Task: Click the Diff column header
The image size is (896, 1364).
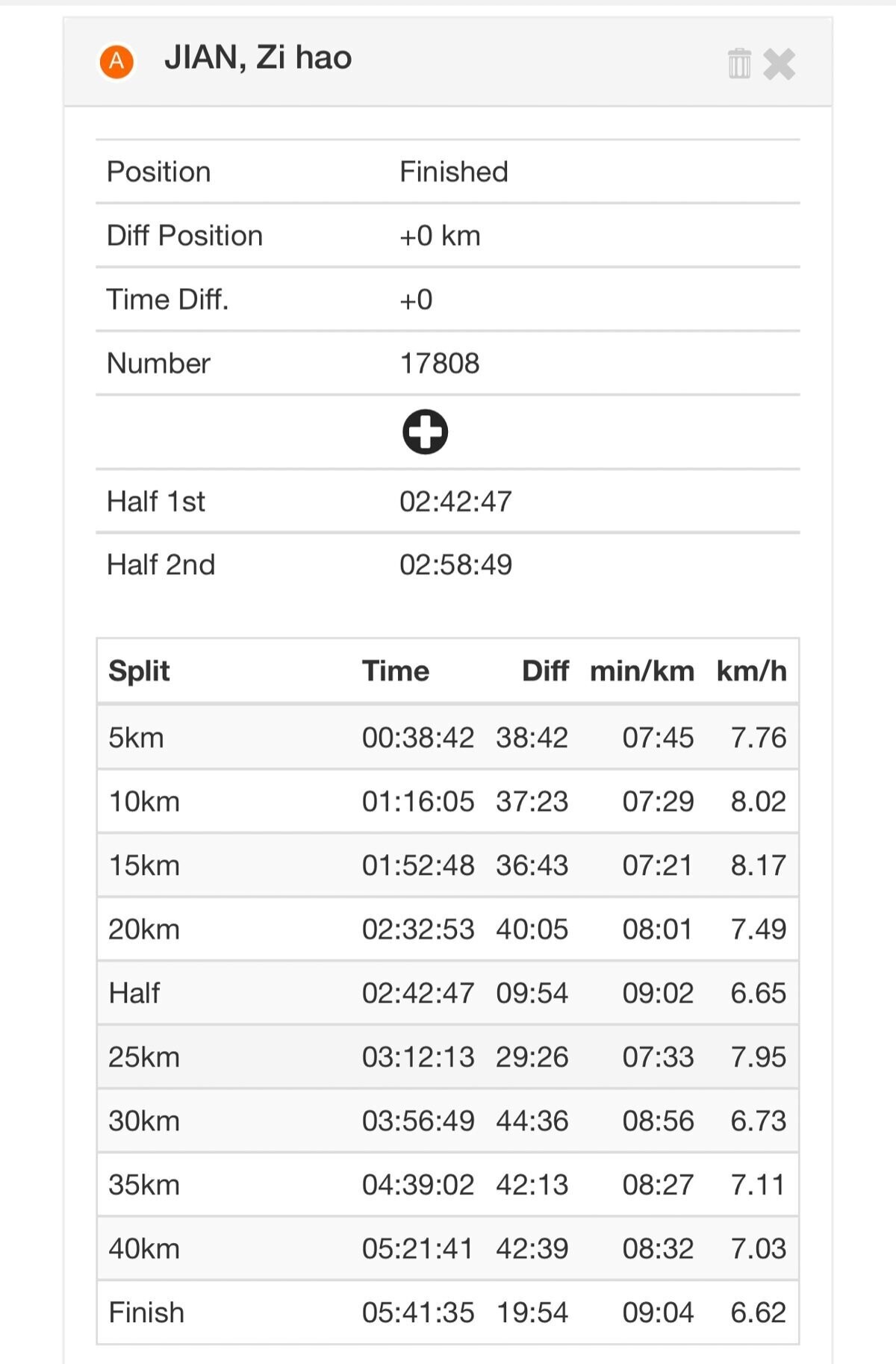Action: (545, 670)
